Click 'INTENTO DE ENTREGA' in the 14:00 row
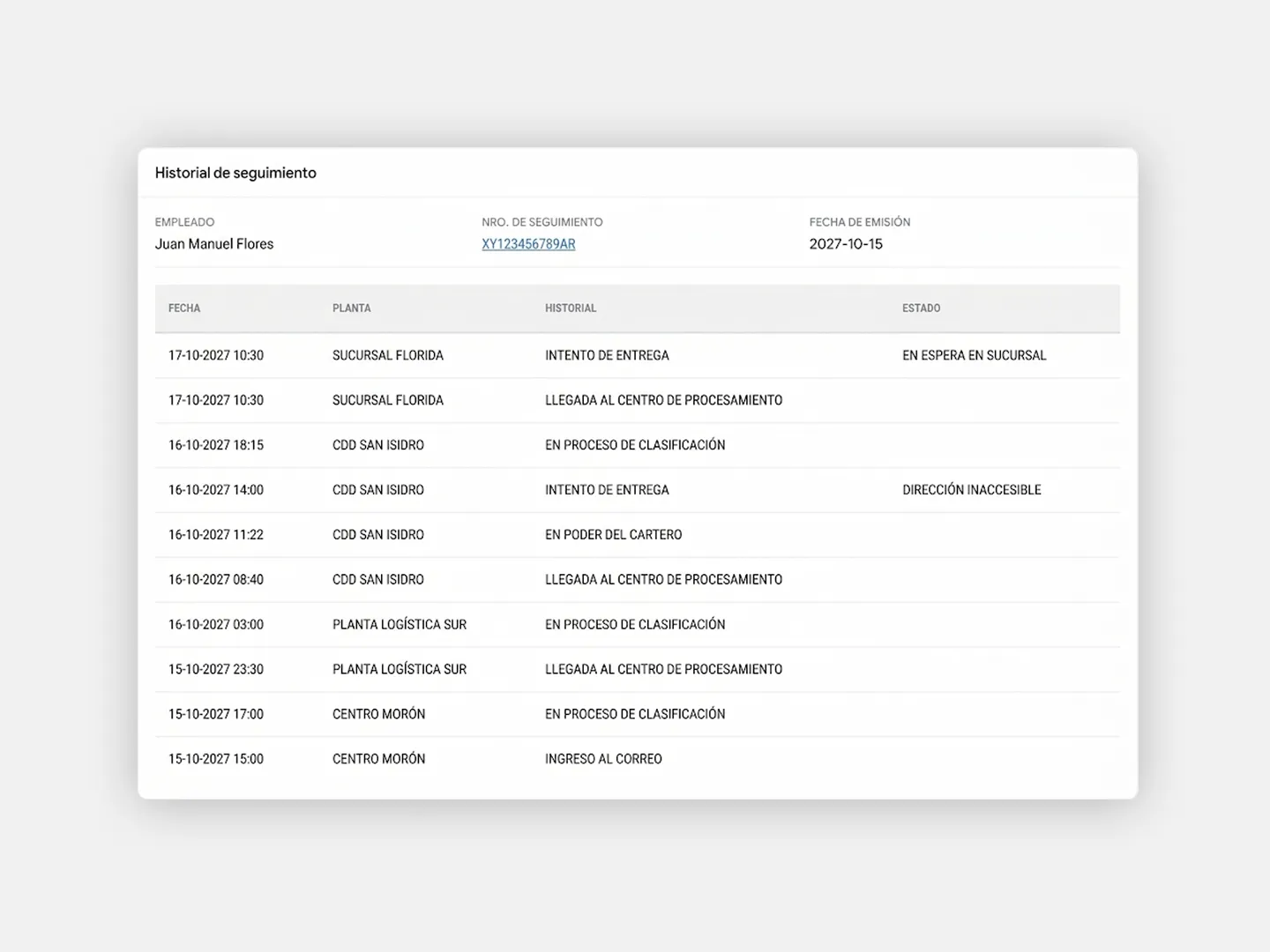 (x=607, y=490)
